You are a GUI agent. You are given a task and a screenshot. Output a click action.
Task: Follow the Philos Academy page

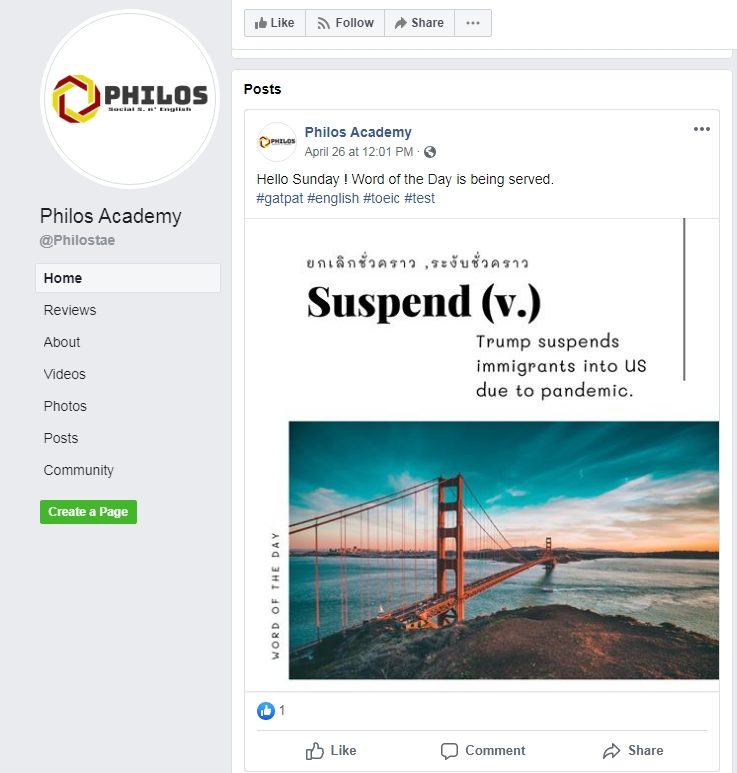[x=345, y=23]
